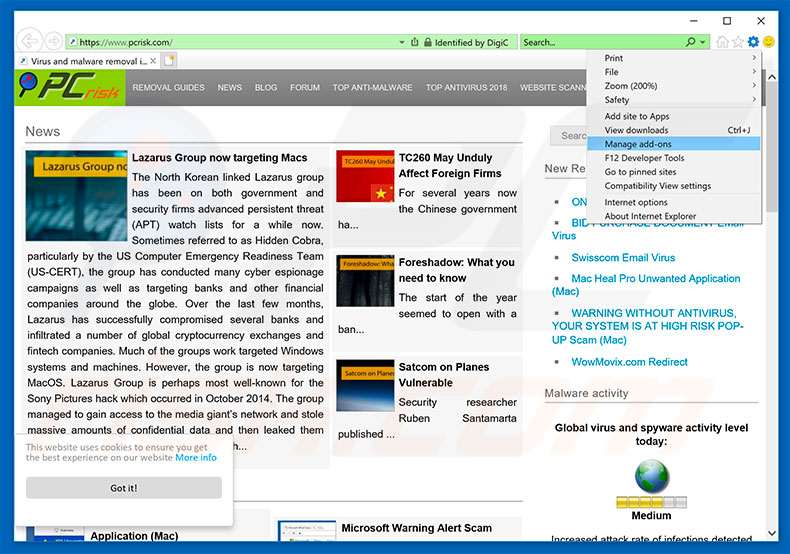Open the Home page icon
This screenshot has width=790, height=554.
pyautogui.click(x=723, y=42)
